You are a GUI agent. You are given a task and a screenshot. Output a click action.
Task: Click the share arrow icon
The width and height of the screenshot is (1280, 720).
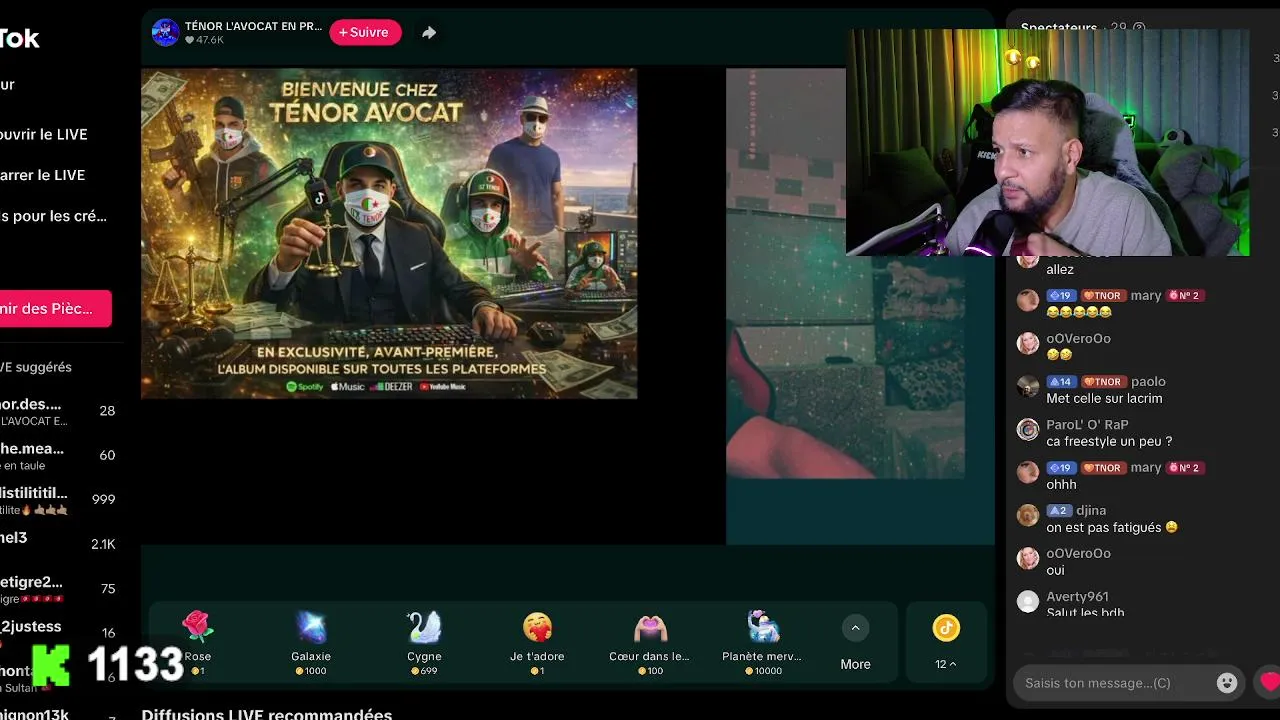tap(429, 32)
